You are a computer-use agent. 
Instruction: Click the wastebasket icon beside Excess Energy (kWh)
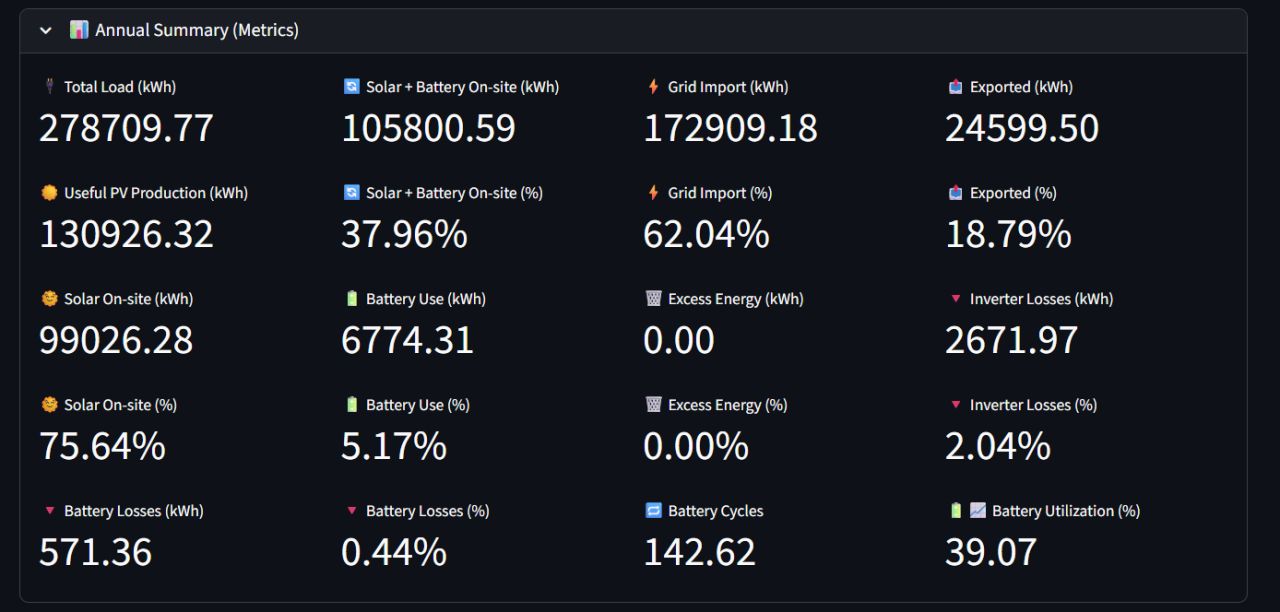[653, 299]
